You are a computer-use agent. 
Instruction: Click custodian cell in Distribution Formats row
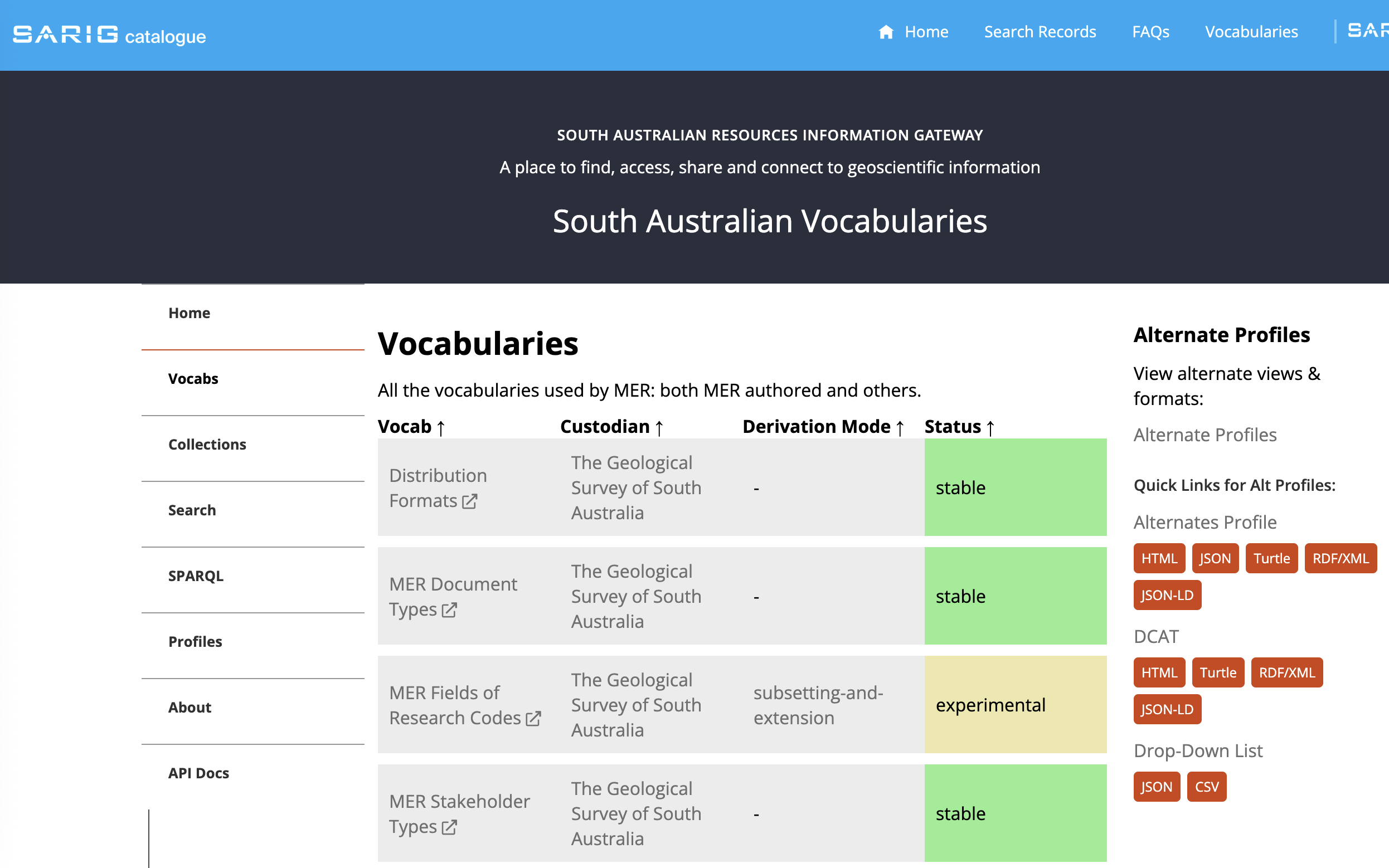point(651,488)
